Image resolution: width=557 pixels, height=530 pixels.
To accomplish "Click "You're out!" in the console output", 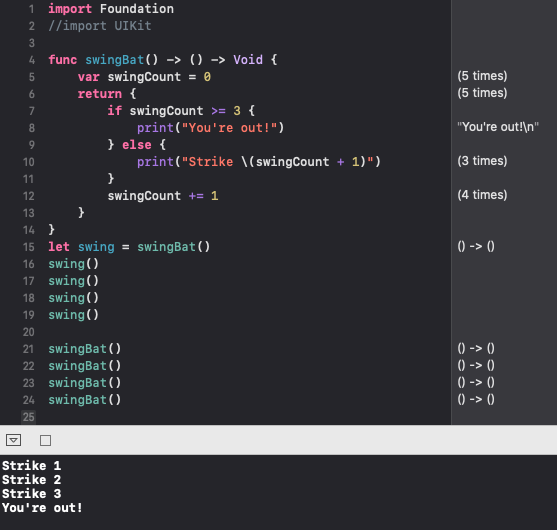I will click(x=42, y=508).
